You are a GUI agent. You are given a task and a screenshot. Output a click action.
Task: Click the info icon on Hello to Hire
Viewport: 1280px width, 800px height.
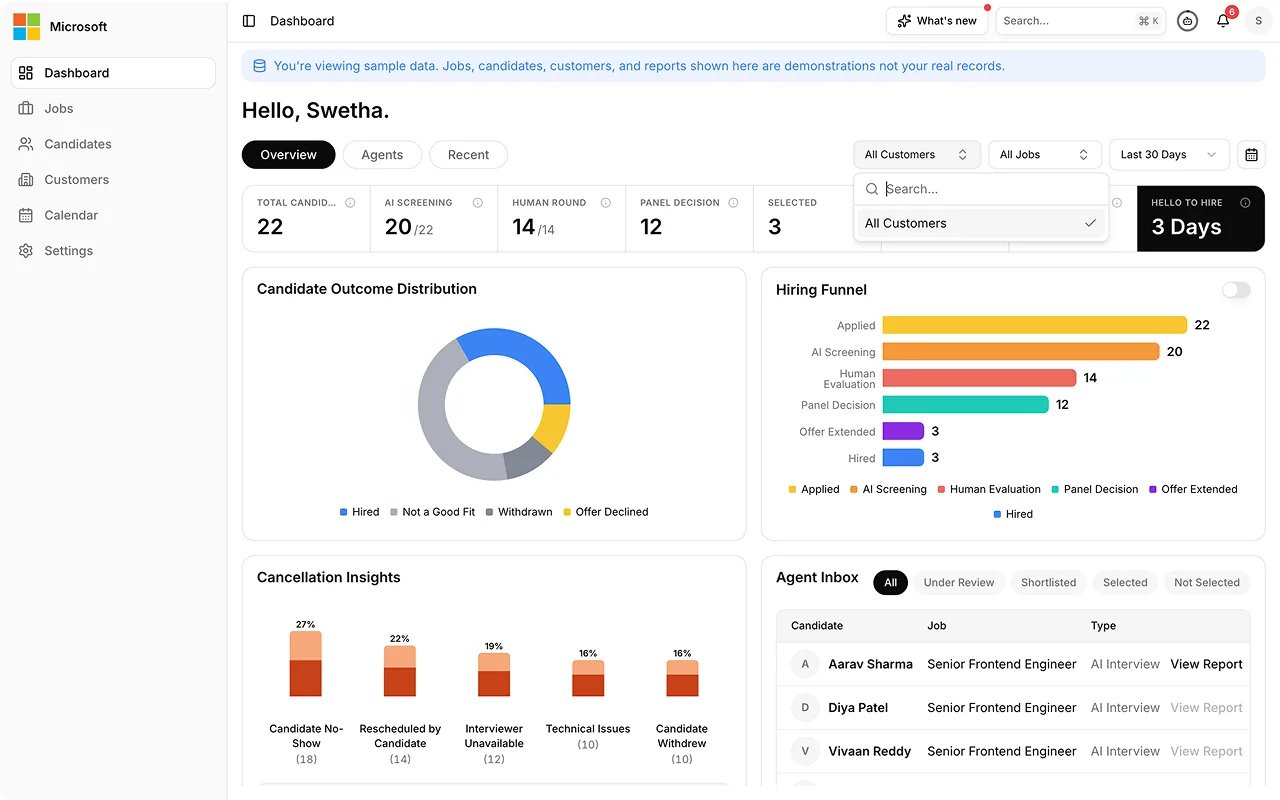pyautogui.click(x=1245, y=203)
